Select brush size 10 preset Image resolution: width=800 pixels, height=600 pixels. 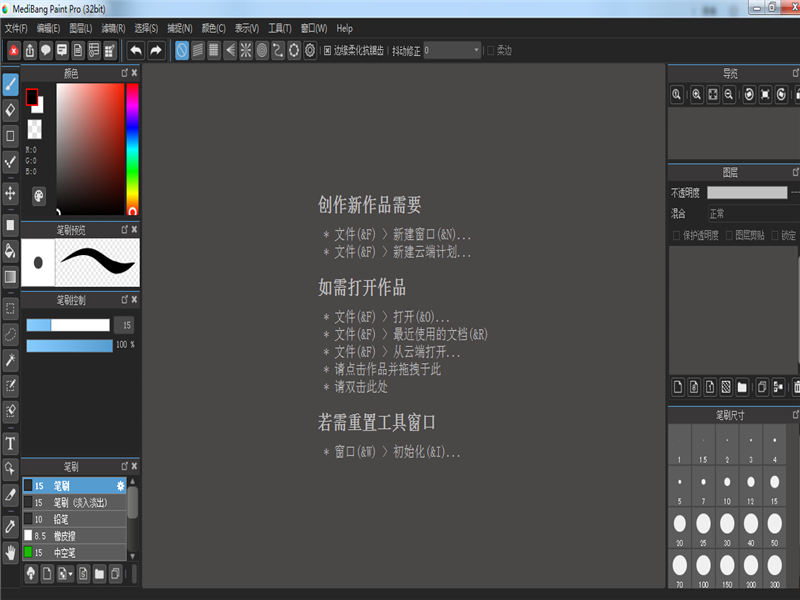coord(727,486)
